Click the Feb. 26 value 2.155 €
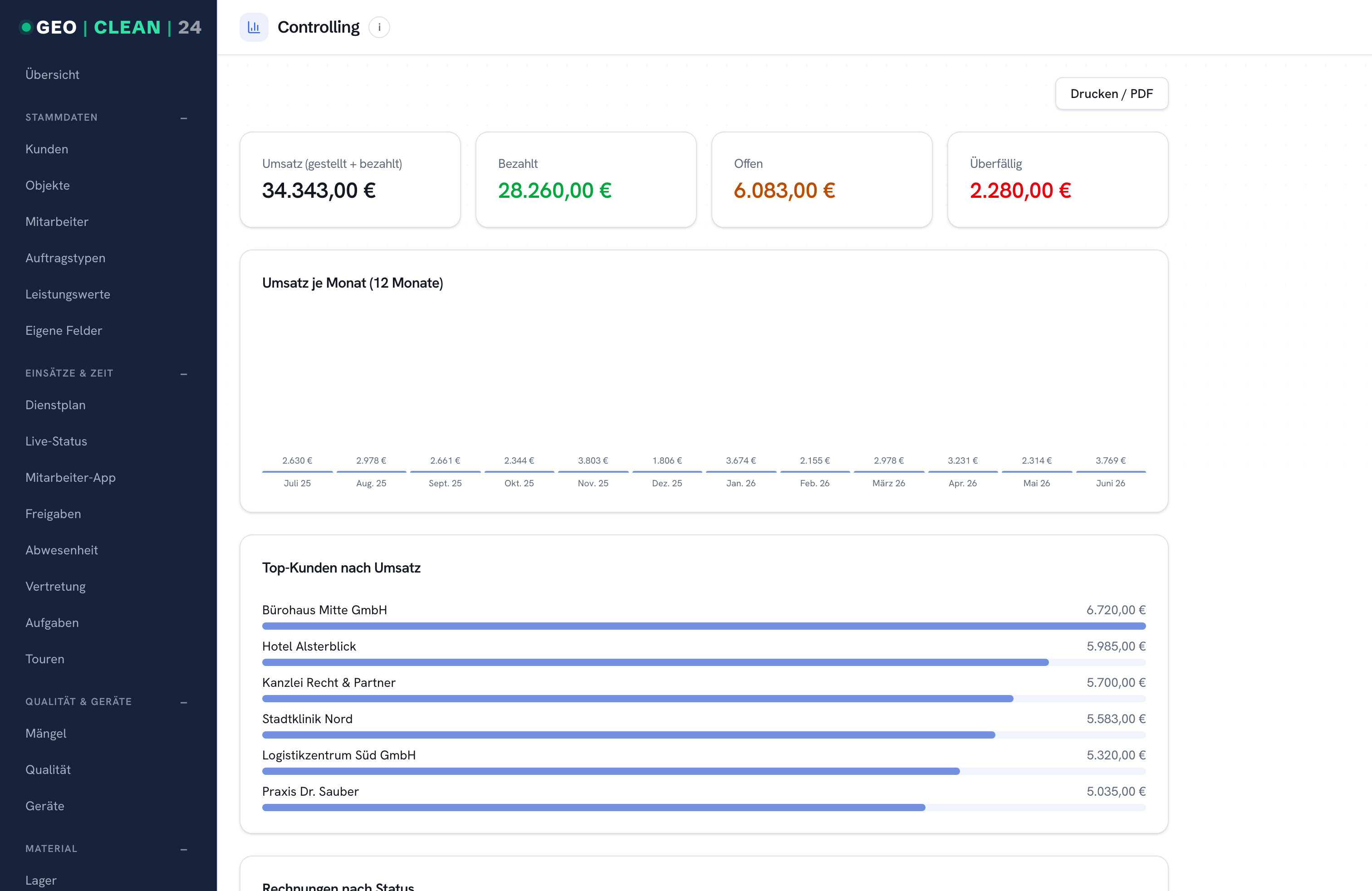The width and height of the screenshot is (1372, 891). 814,460
